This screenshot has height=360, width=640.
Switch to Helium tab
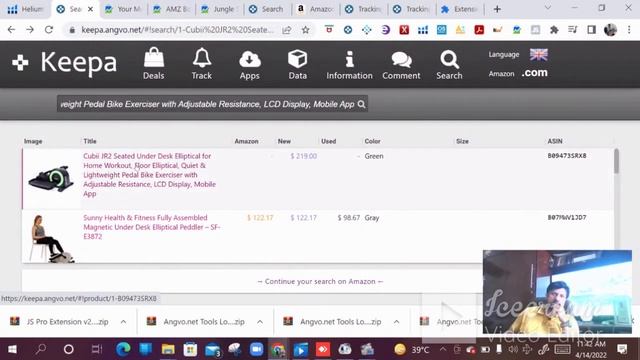[x=25, y=9]
